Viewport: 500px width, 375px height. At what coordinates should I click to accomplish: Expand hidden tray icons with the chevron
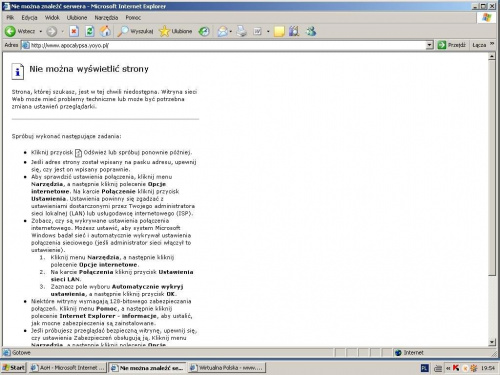(448, 368)
